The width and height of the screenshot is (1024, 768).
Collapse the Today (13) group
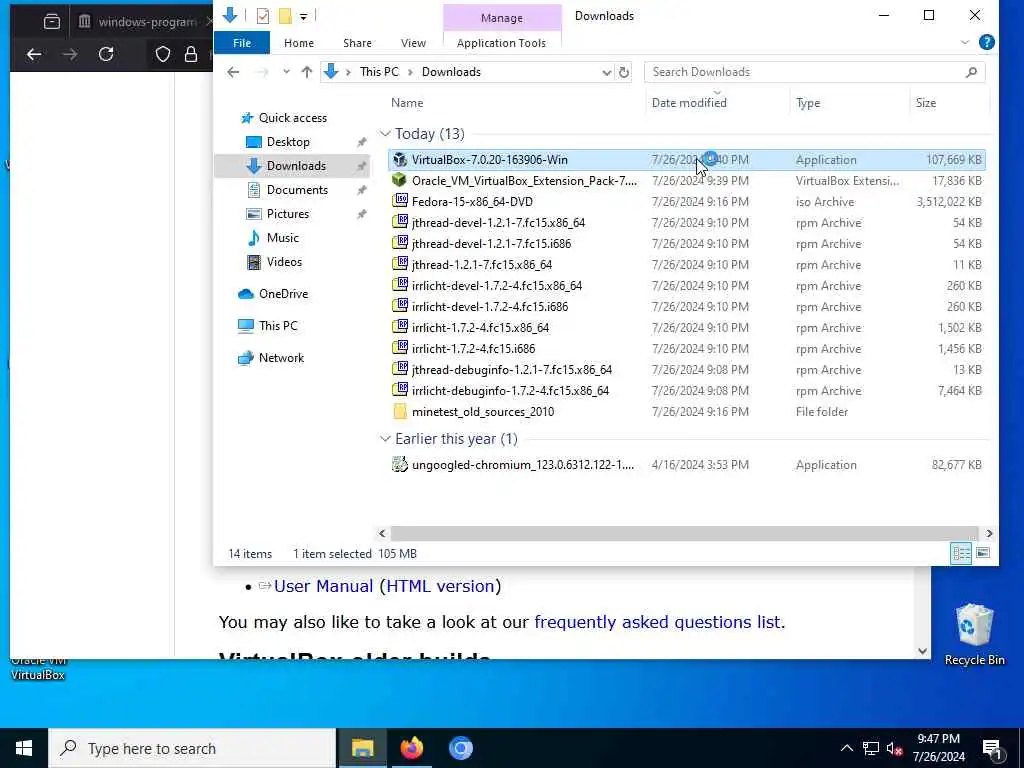[x=385, y=134]
